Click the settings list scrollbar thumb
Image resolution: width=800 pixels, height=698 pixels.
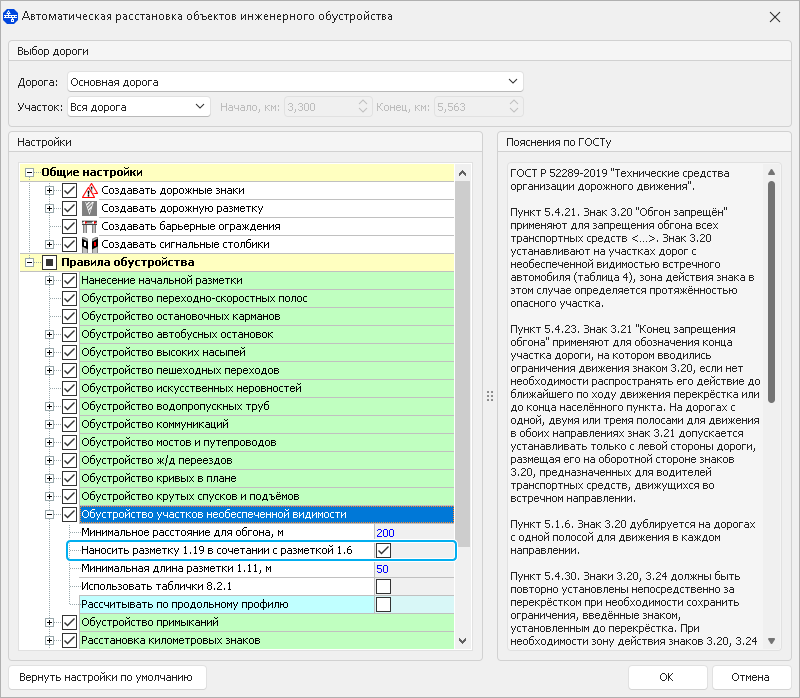tap(462, 363)
